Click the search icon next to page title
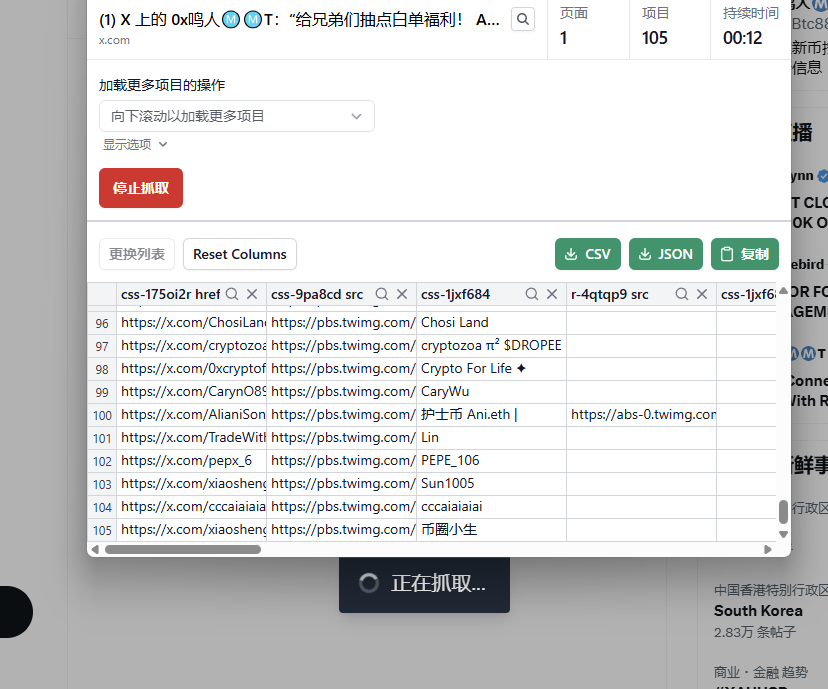This screenshot has width=828, height=689. (x=523, y=20)
